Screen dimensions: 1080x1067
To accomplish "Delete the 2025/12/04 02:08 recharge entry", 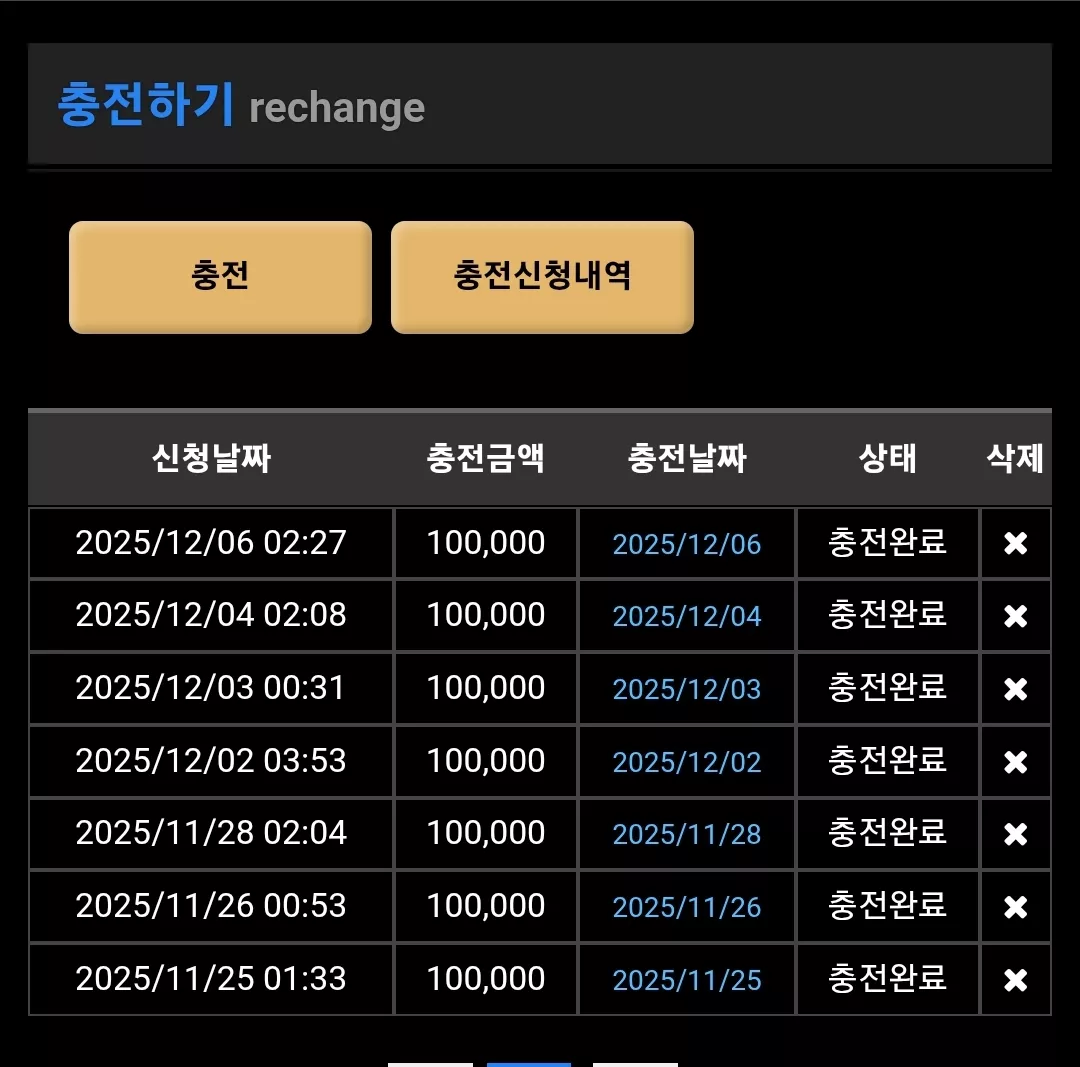I will point(1015,616).
